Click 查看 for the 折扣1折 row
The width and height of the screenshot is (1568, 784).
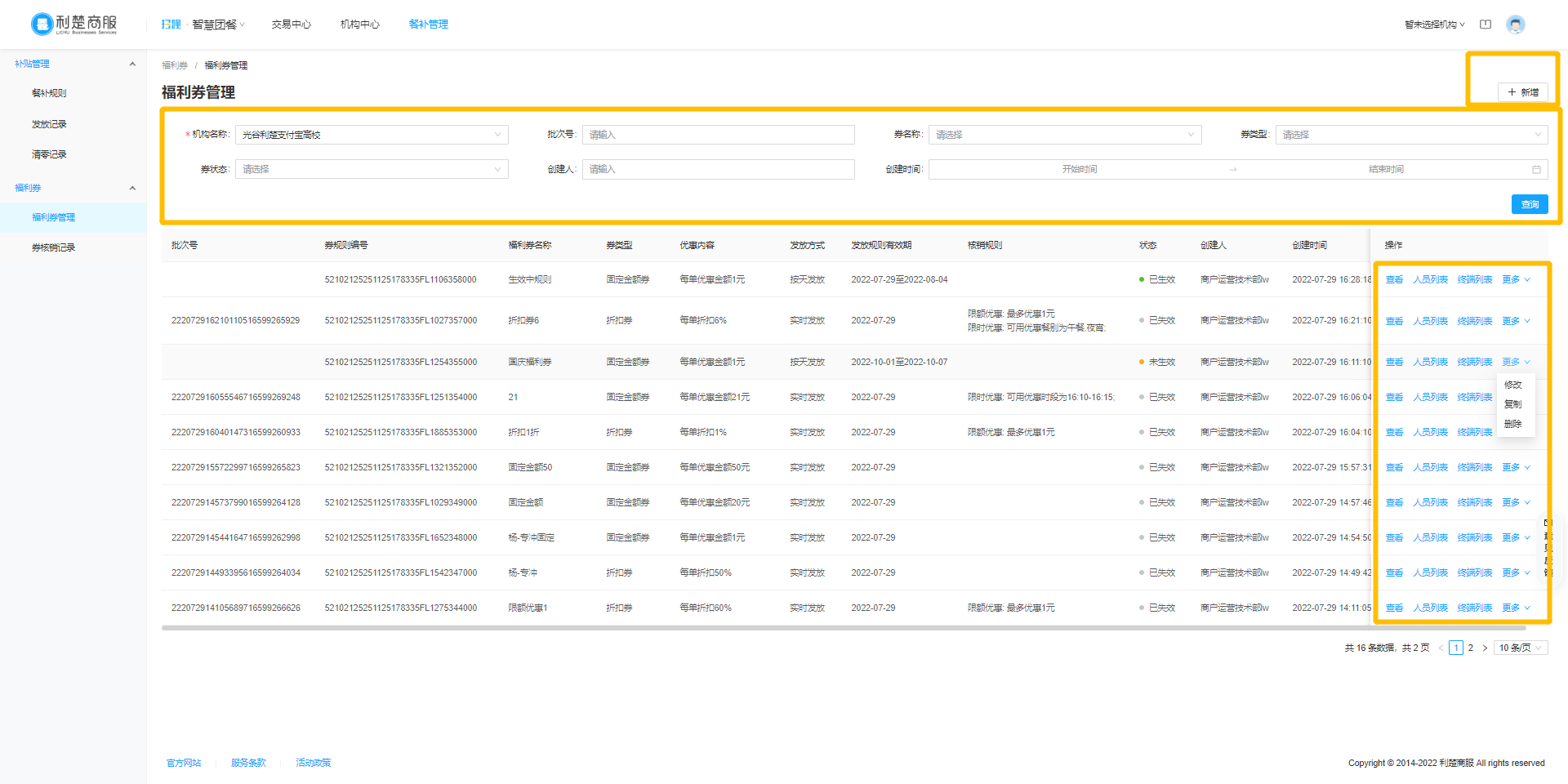(1394, 432)
